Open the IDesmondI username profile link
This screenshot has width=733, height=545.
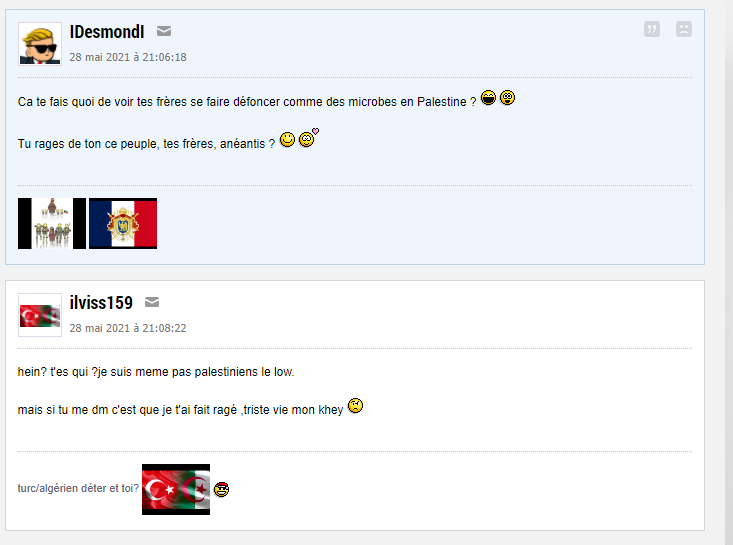point(107,32)
